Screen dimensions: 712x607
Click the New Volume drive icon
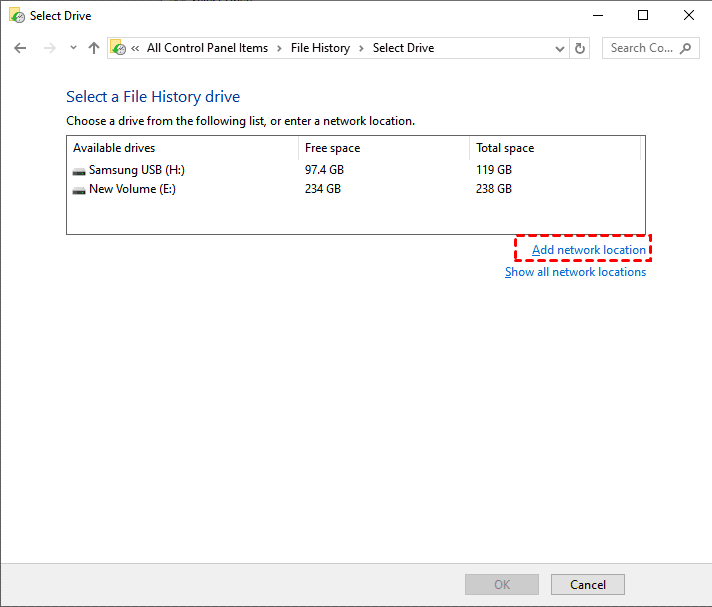click(79, 190)
